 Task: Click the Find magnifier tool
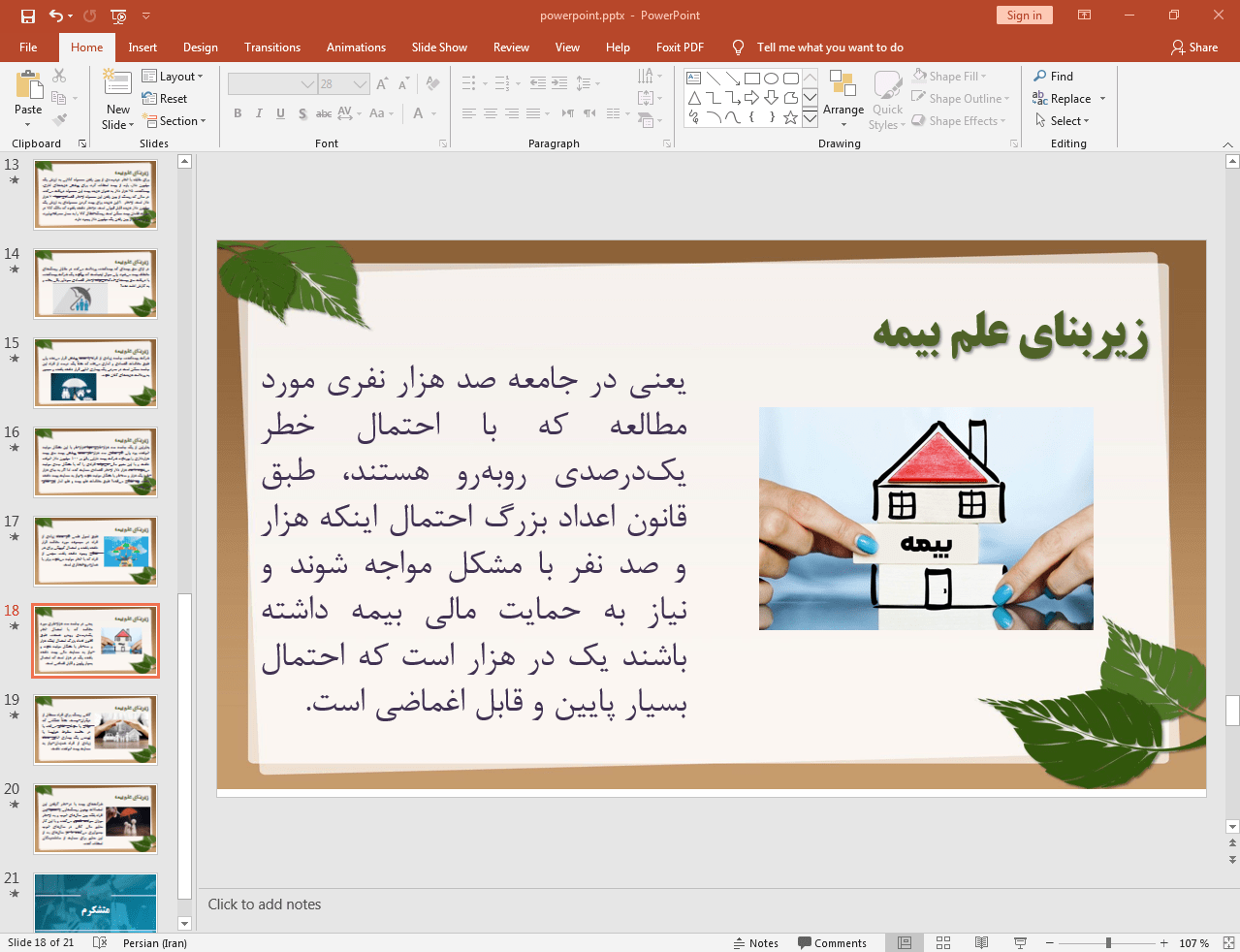1053,76
